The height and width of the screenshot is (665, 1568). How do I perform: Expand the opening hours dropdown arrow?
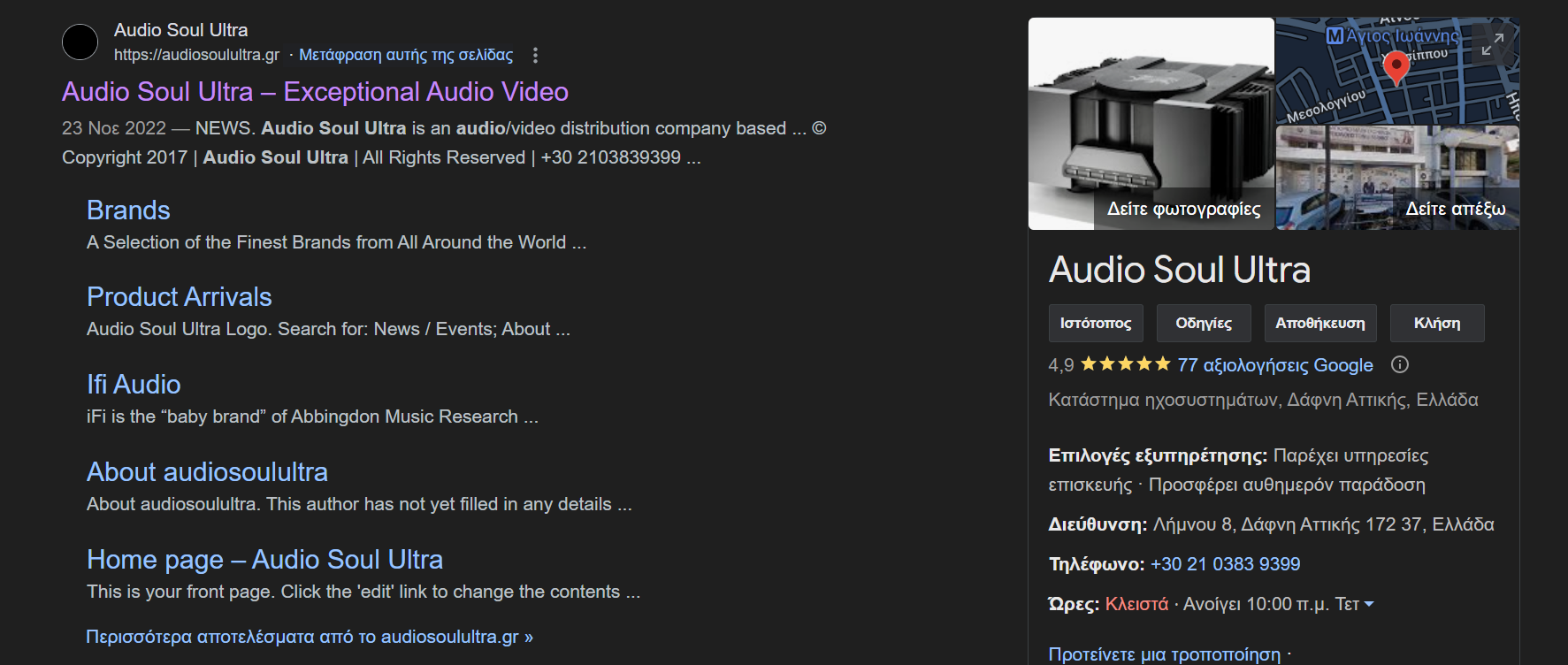pyautogui.click(x=1369, y=604)
